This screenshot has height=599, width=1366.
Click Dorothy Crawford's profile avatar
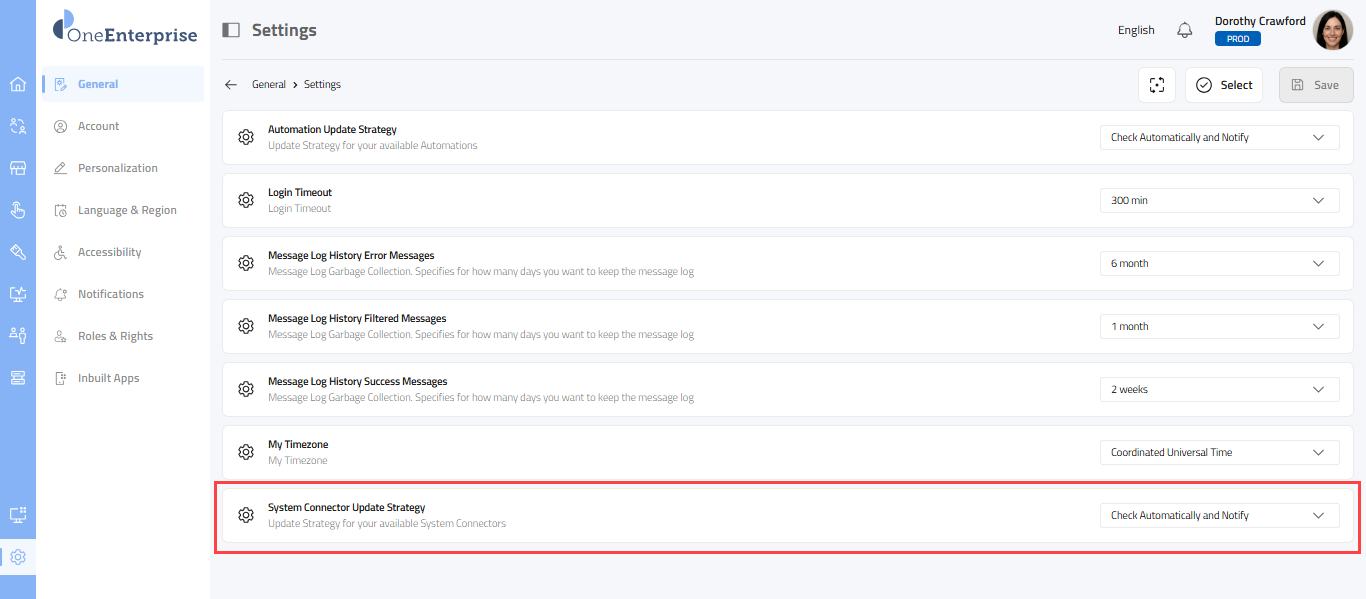pos(1332,30)
